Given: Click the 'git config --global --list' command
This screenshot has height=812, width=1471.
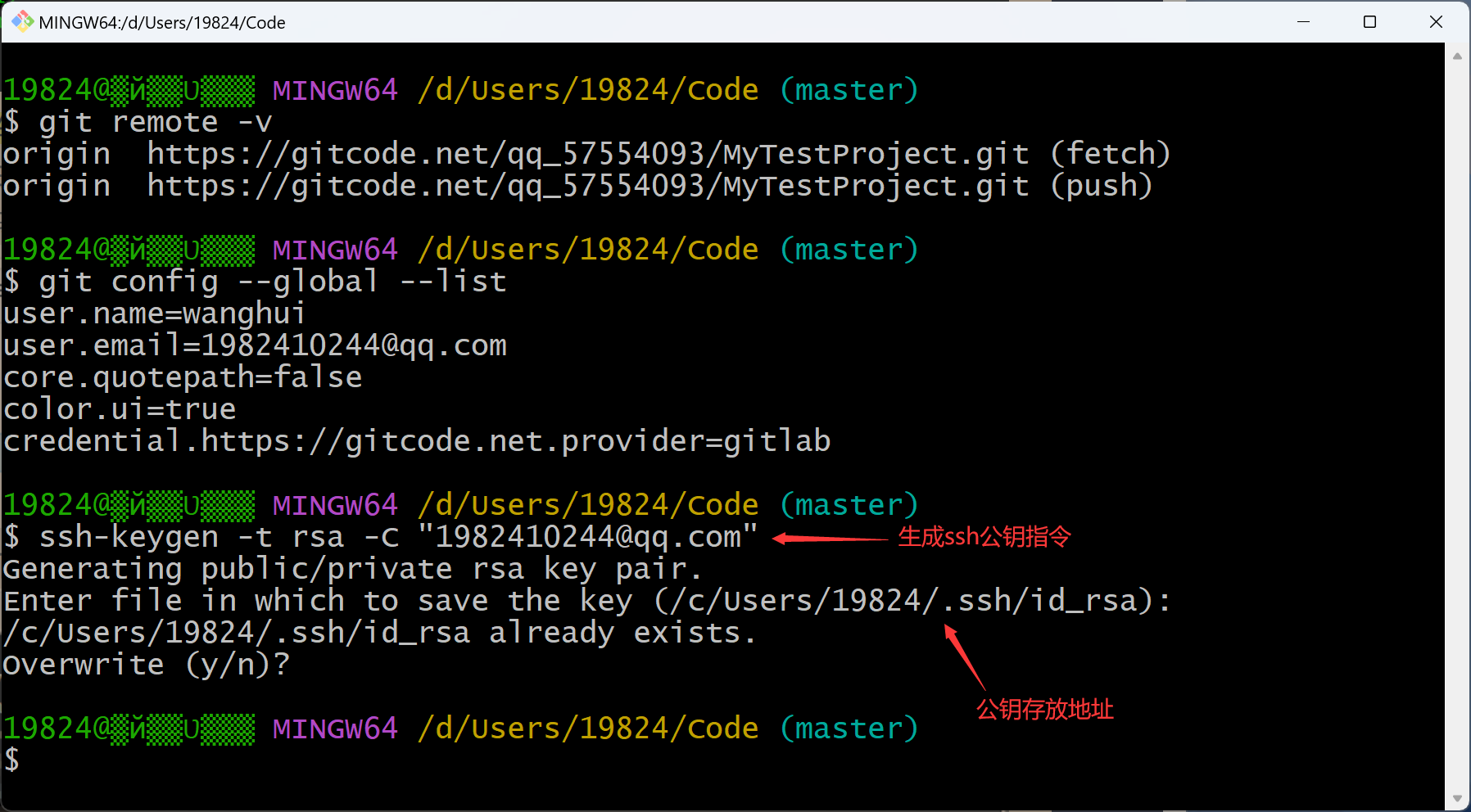Looking at the screenshot, I should pyautogui.click(x=272, y=282).
